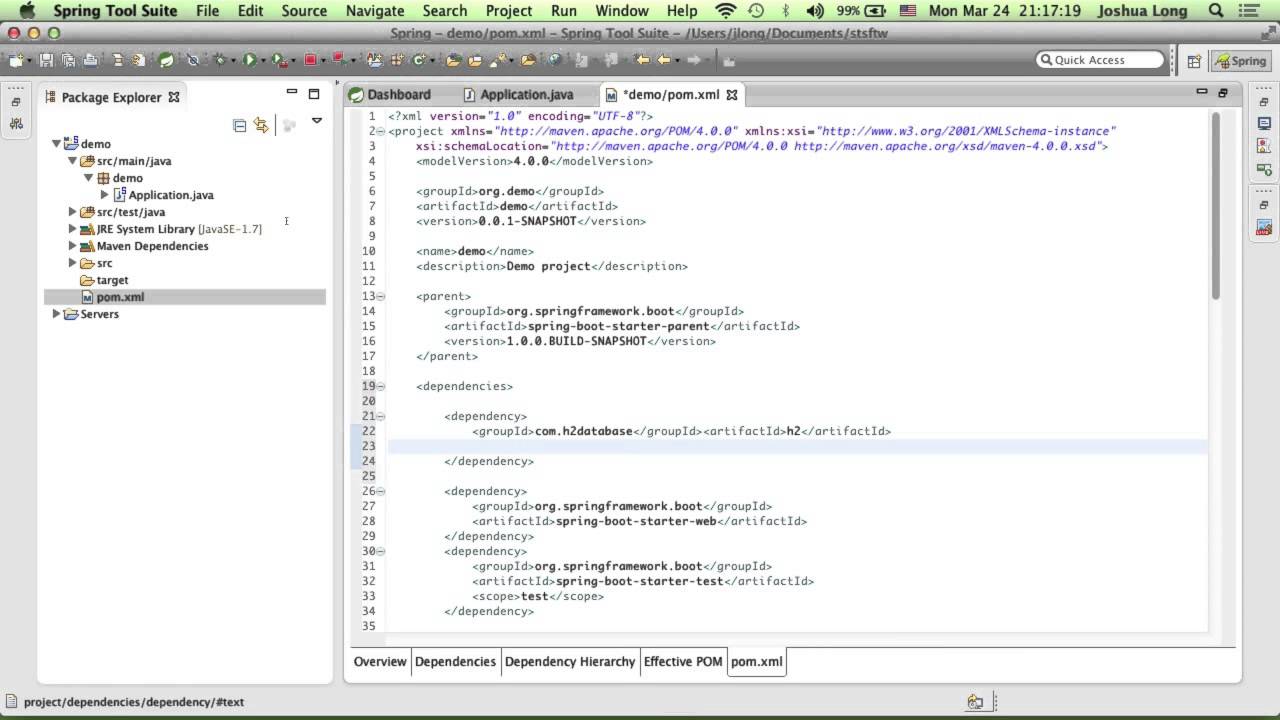Open the Project menu
Image resolution: width=1280 pixels, height=720 pixels.
(509, 11)
